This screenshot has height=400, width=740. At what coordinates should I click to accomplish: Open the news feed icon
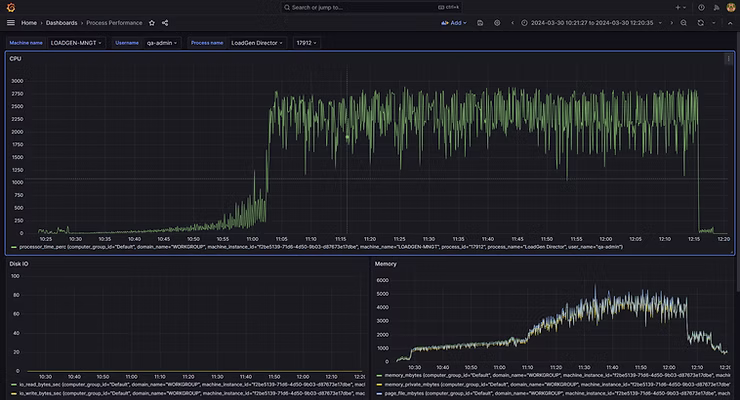click(x=716, y=8)
